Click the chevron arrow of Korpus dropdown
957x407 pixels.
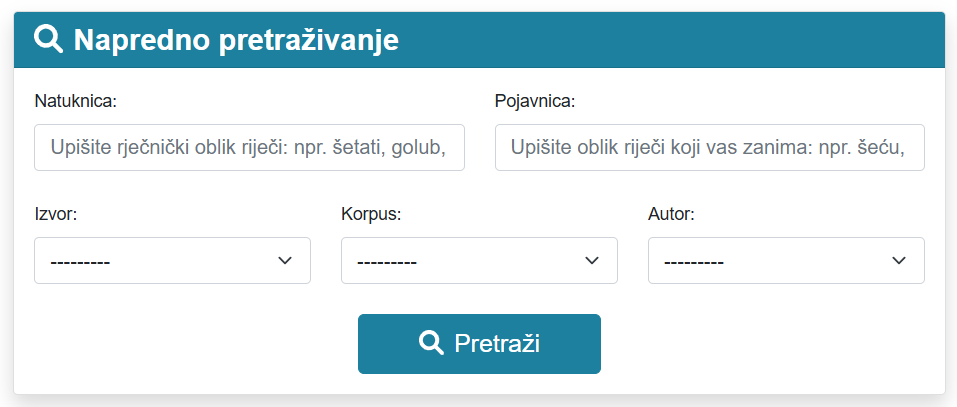592,260
